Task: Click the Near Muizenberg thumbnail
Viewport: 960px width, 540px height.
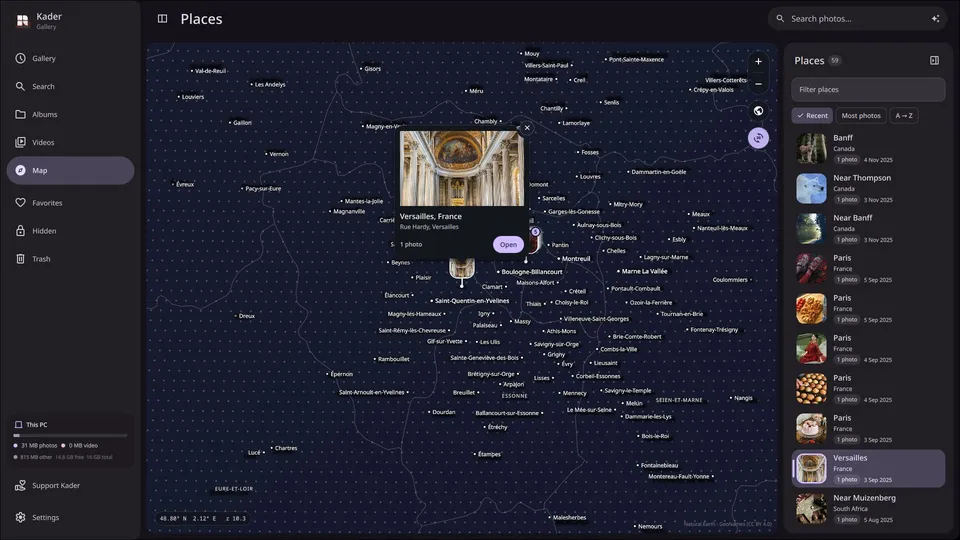Action: 811,508
